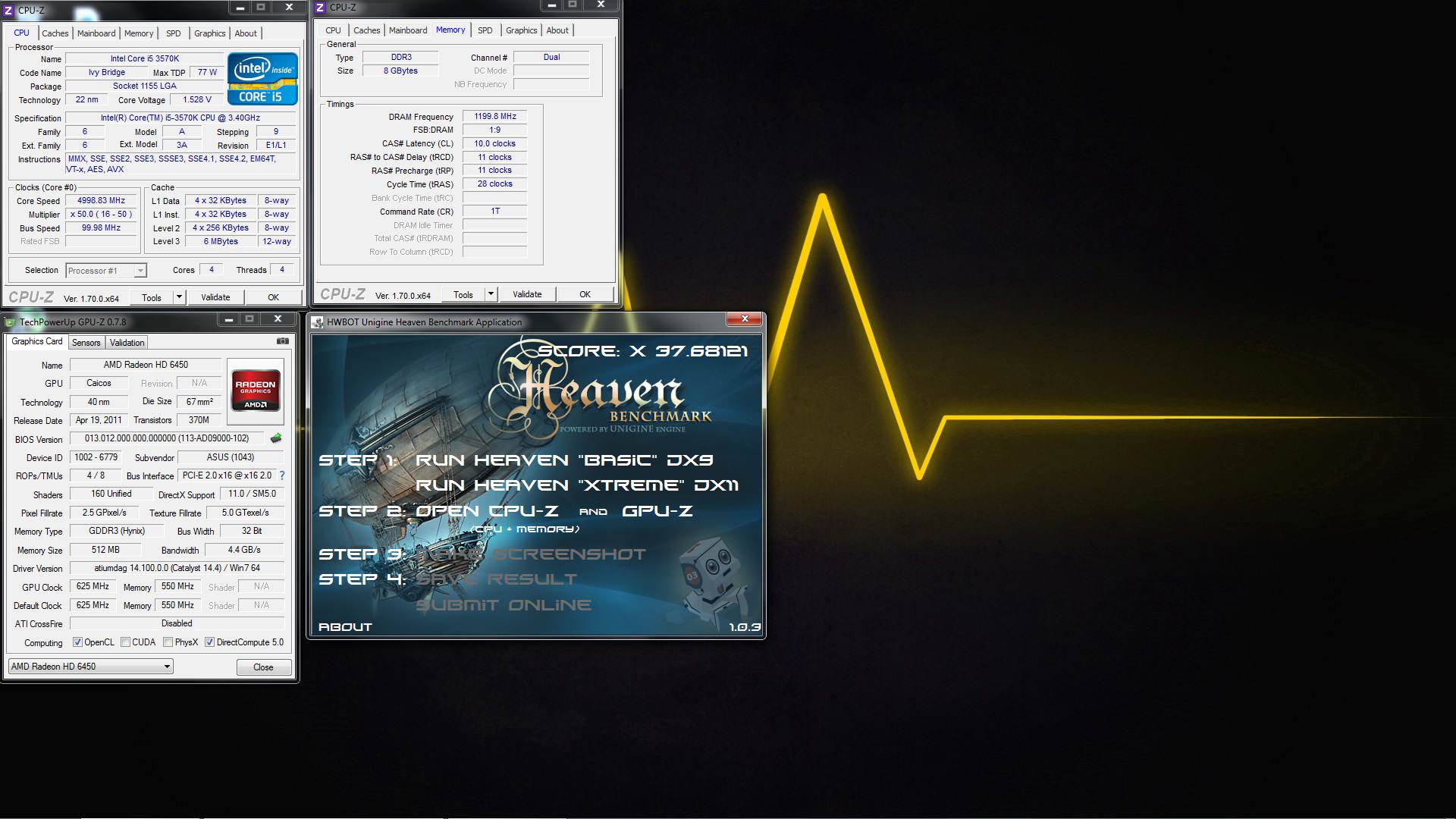Click the GPU-Z screenshot camera icon
This screenshot has height=819, width=1456.
[x=282, y=341]
